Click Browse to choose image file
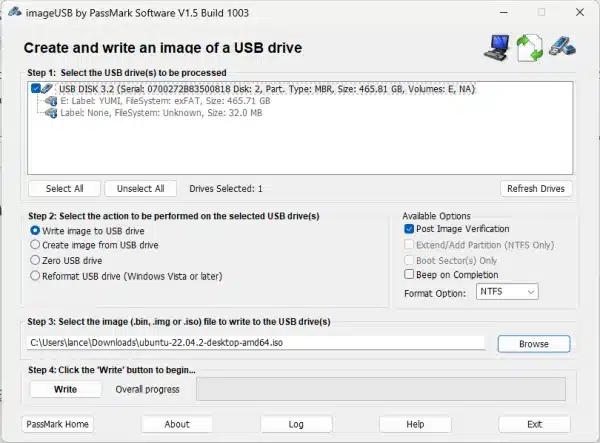The height and width of the screenshot is (443, 600). pos(534,344)
